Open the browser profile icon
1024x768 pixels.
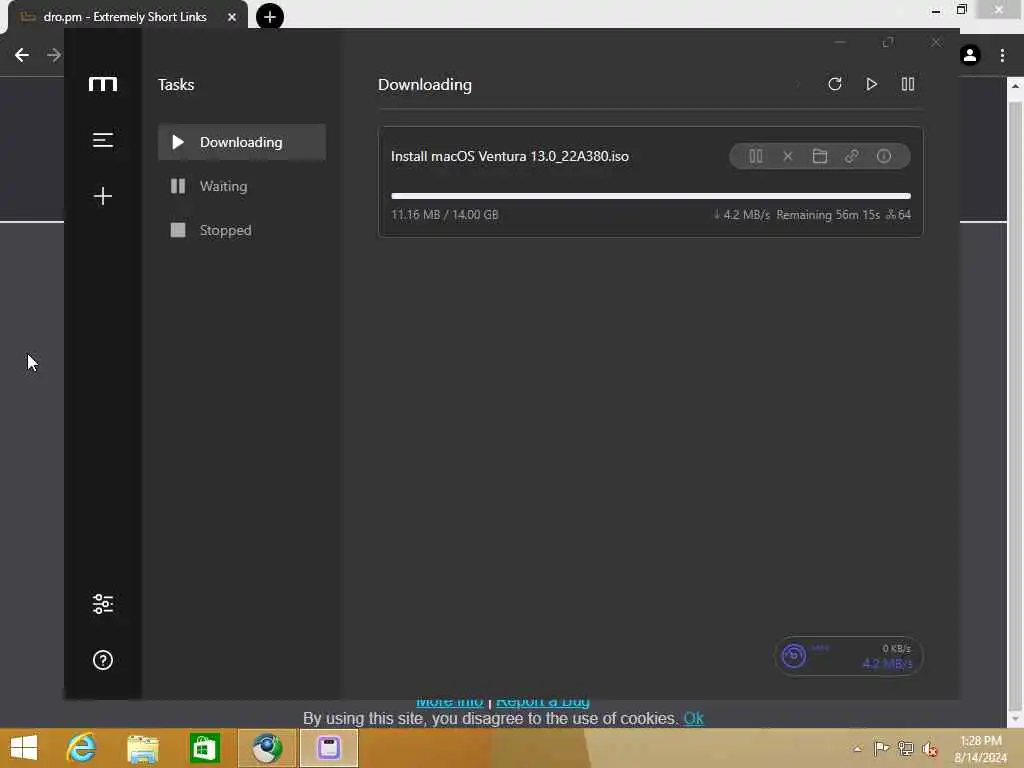pyautogui.click(x=970, y=55)
